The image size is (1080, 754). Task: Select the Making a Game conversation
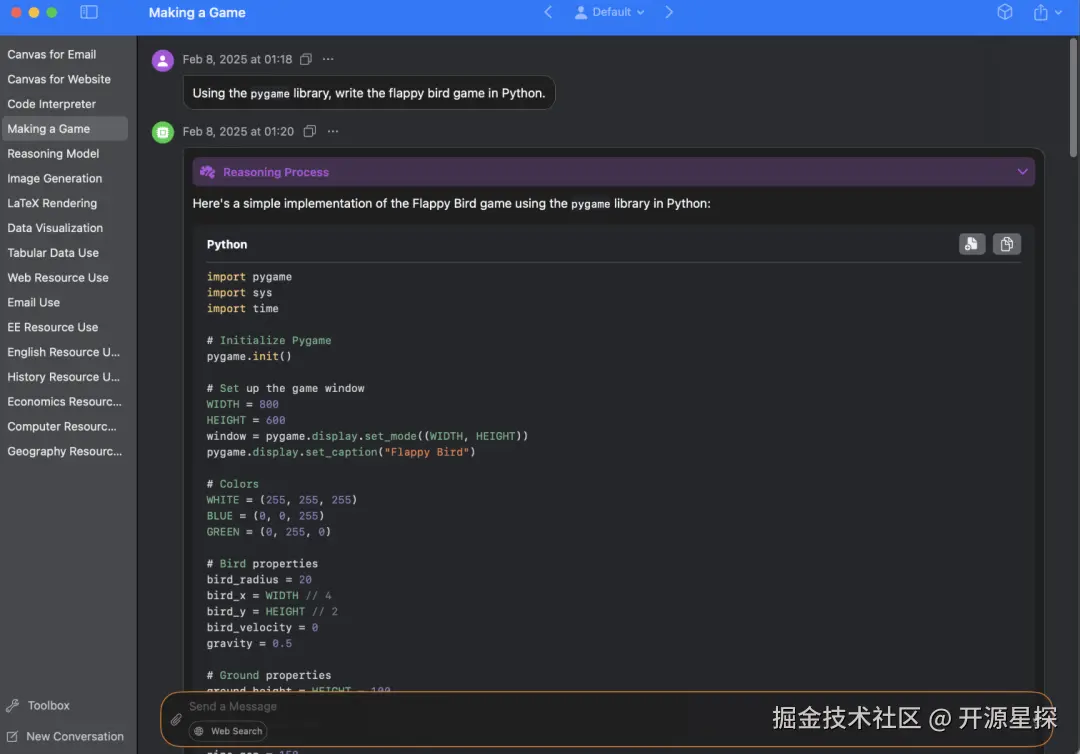pos(64,129)
